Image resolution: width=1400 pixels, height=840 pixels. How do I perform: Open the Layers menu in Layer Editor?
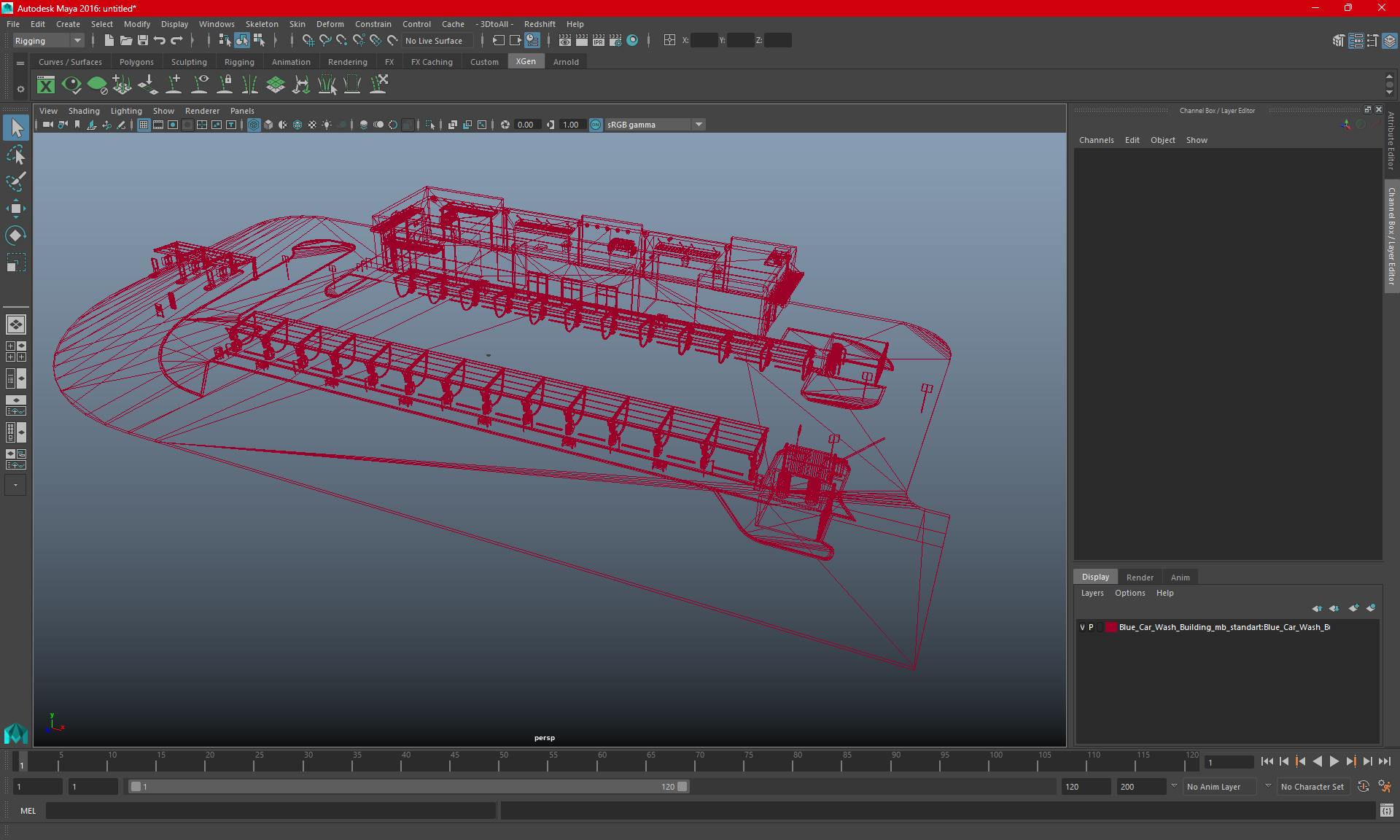click(1092, 593)
